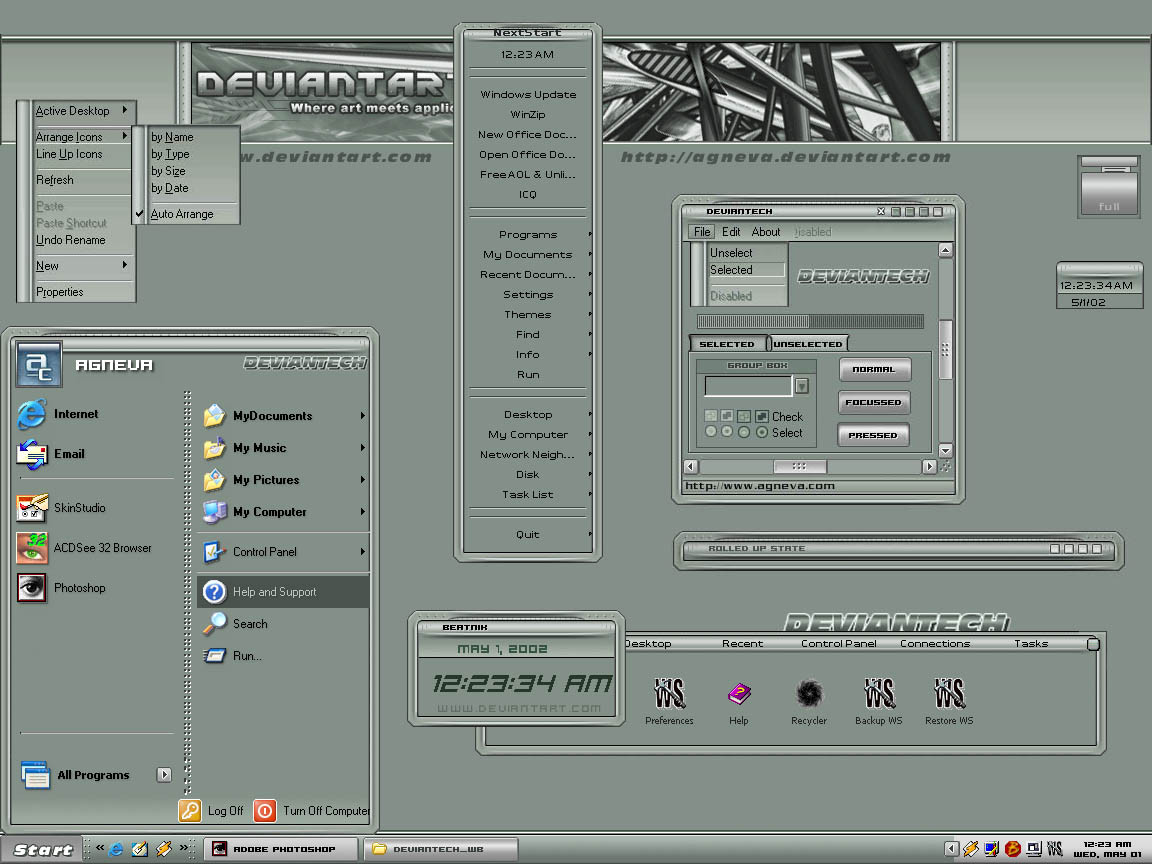Choose the enabled unselected radio in Group Box

744,433
